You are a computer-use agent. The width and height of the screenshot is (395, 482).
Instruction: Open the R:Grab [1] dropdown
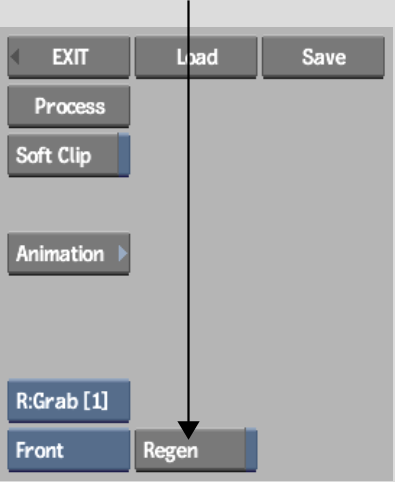pyautogui.click(x=69, y=401)
